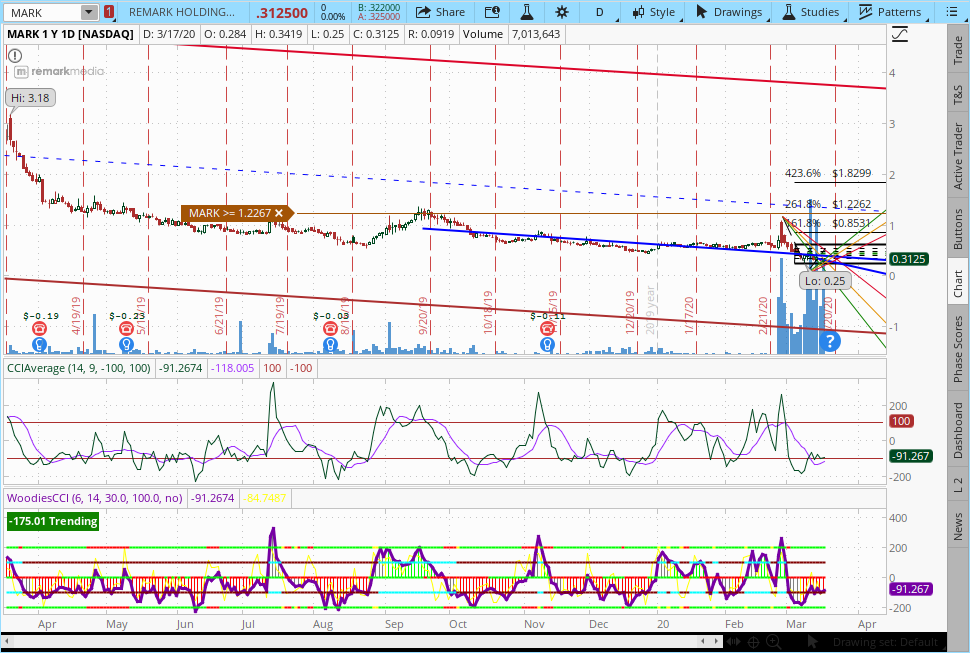
Task: Click the chart settings gear icon
Action: (x=562, y=12)
